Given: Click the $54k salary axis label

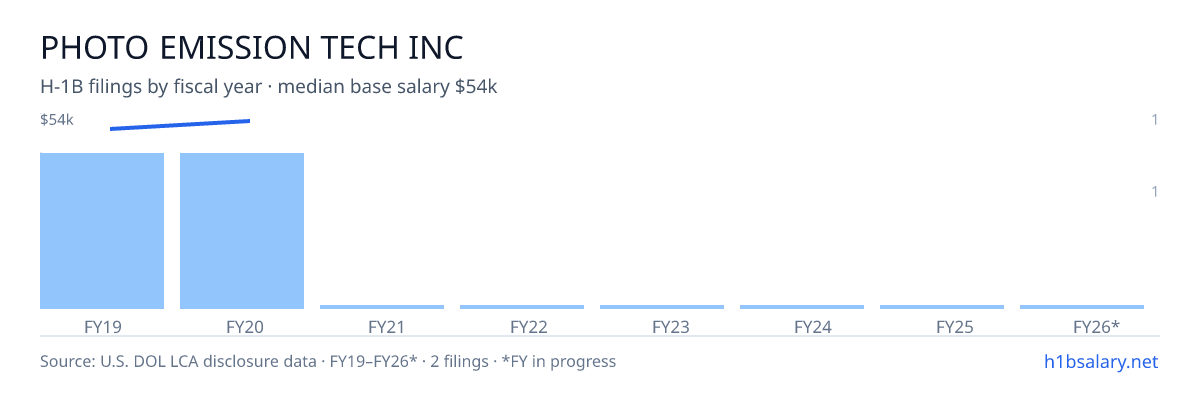Looking at the screenshot, I should (57, 120).
